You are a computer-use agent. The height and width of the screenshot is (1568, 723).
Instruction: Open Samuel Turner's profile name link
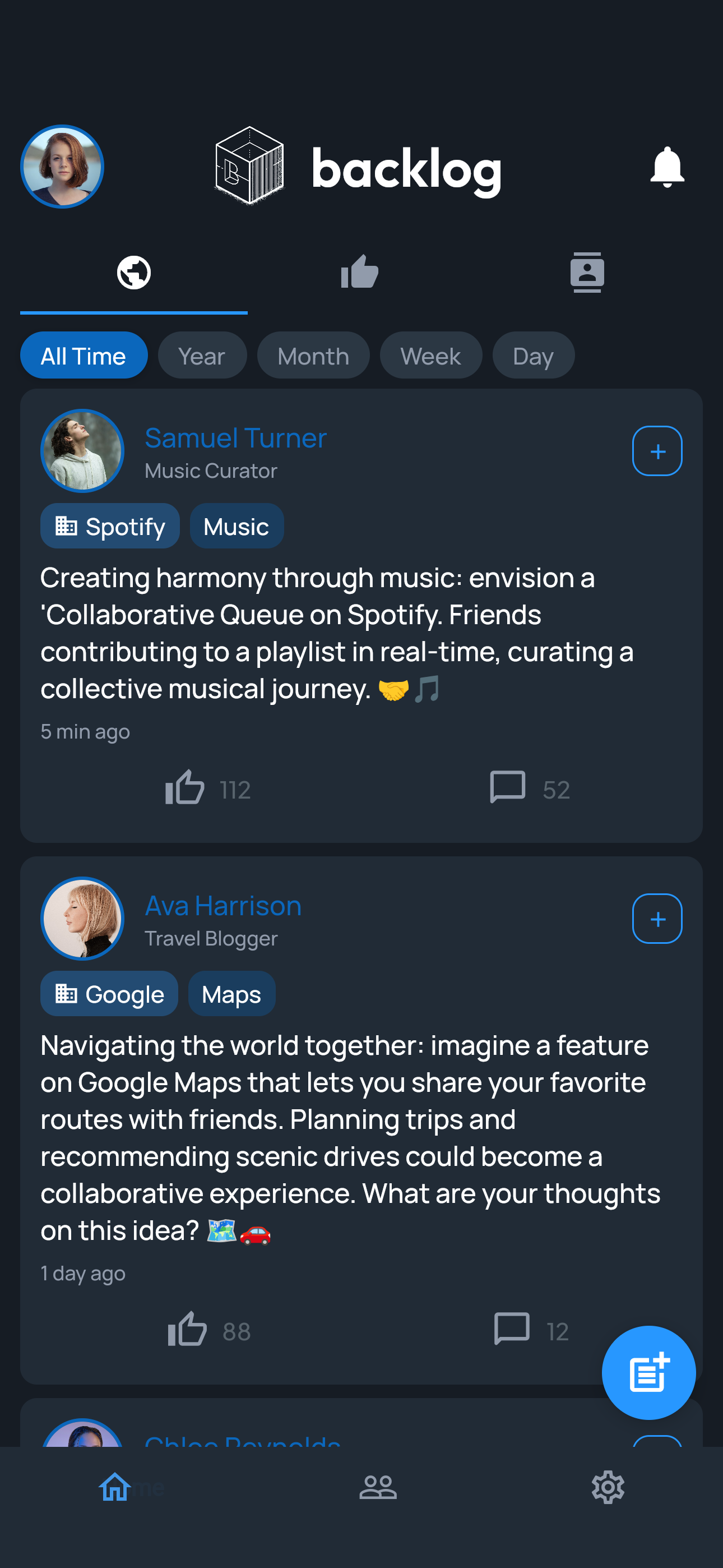[235, 438]
